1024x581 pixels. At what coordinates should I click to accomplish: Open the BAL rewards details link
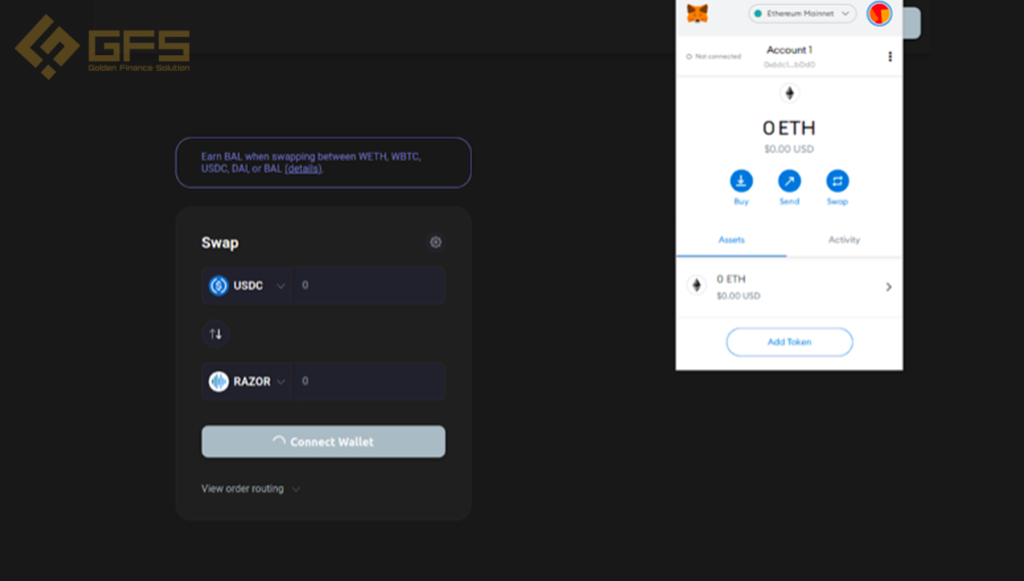[303, 168]
